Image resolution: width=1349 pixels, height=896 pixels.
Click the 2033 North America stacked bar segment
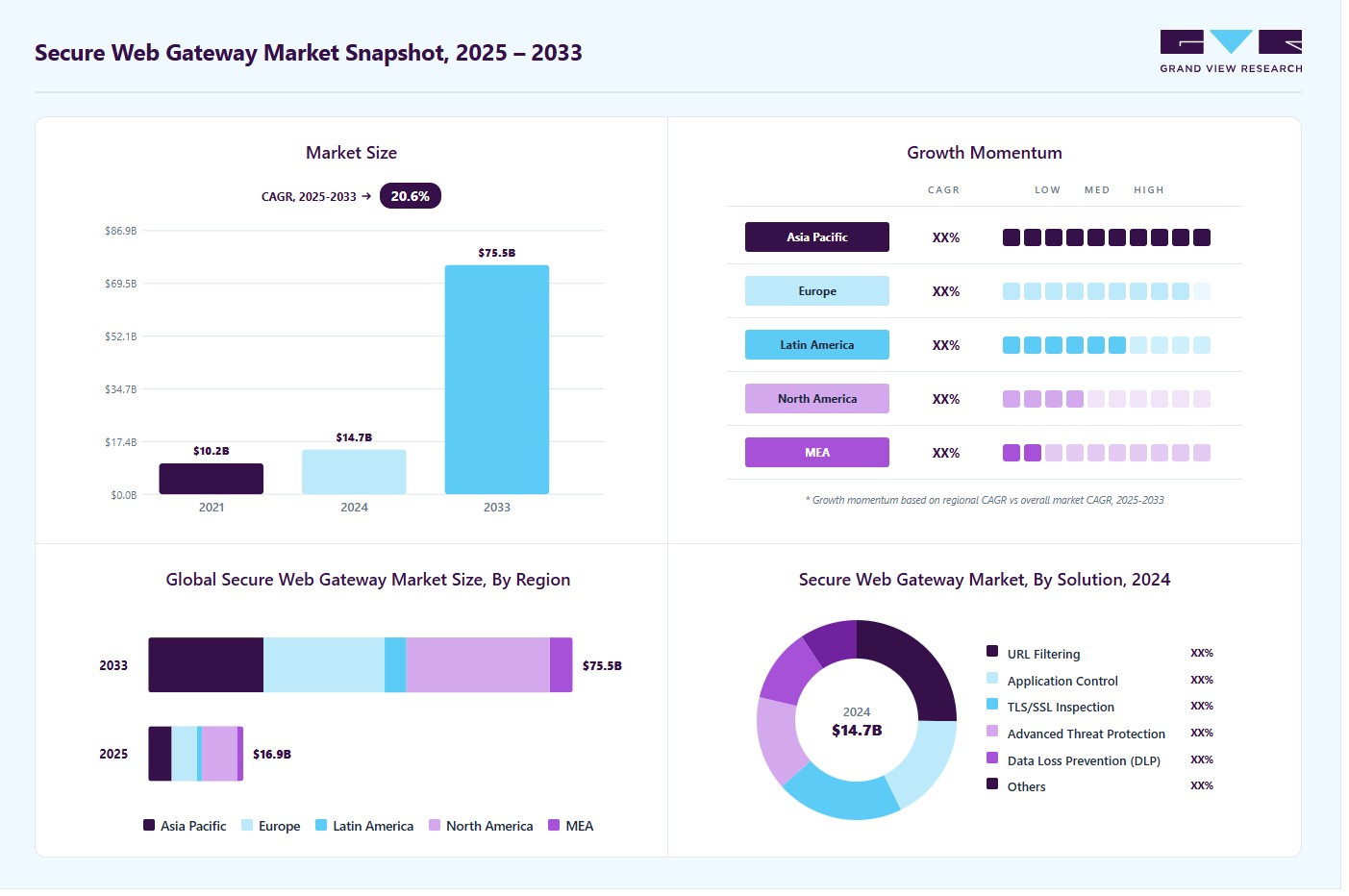(478, 665)
